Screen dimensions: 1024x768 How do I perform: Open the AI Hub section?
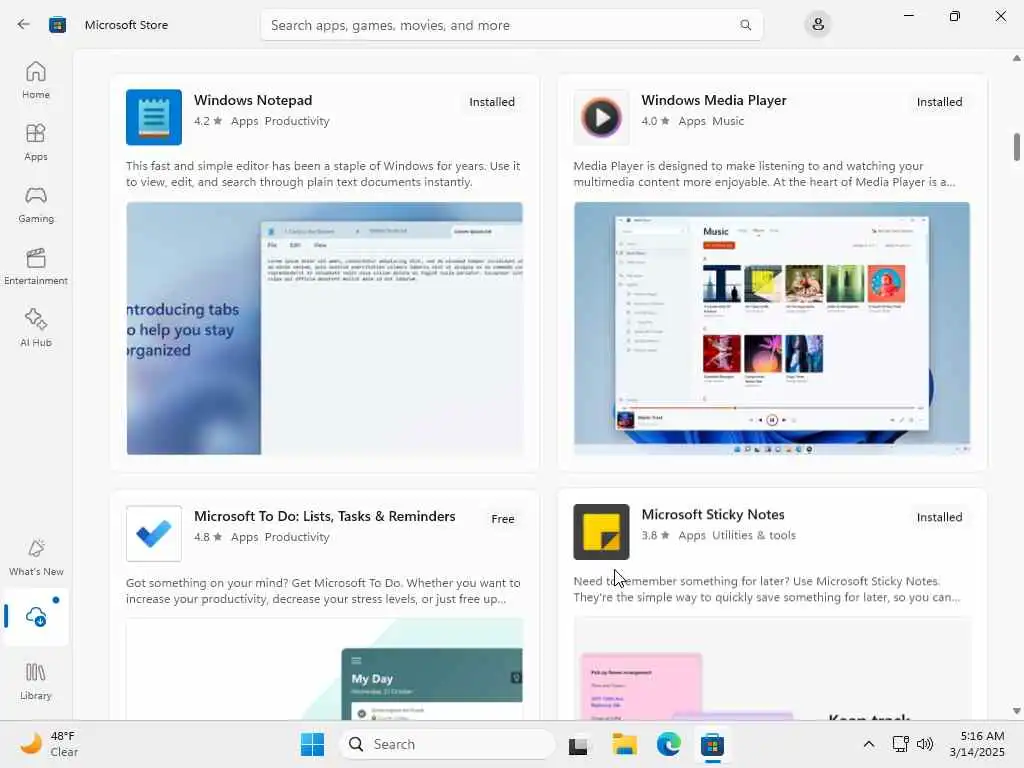click(36, 328)
